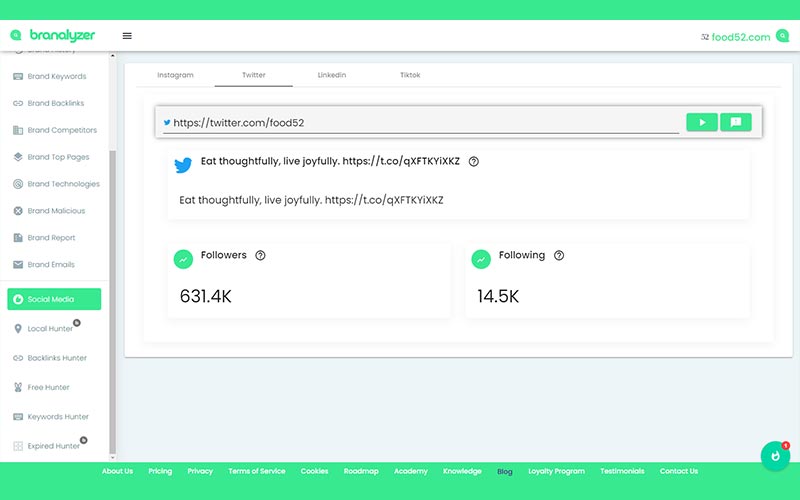Switch to the Tiktok tab

pos(410,75)
